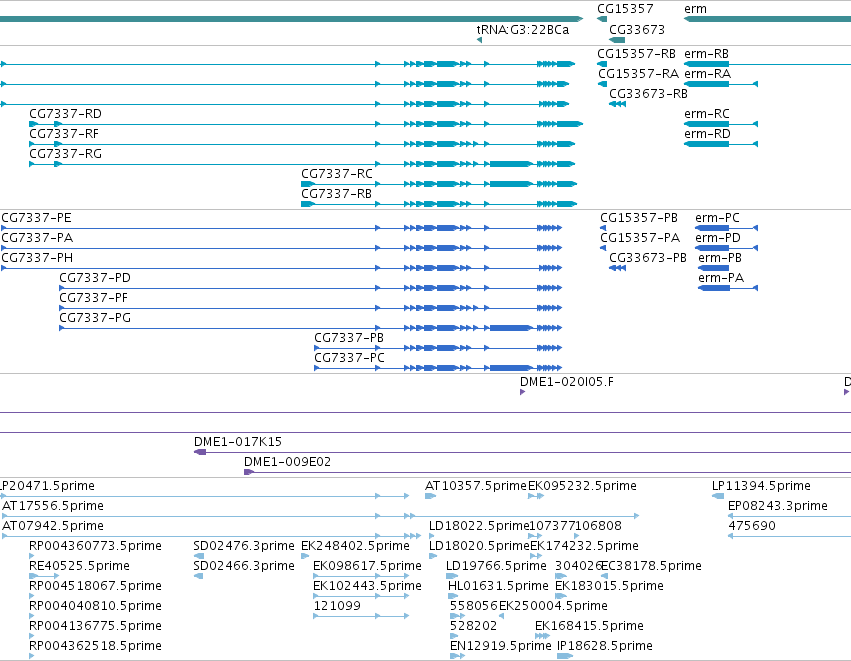Click EST EK168415.5prime
The height and width of the screenshot is (661, 851).
pos(589,626)
